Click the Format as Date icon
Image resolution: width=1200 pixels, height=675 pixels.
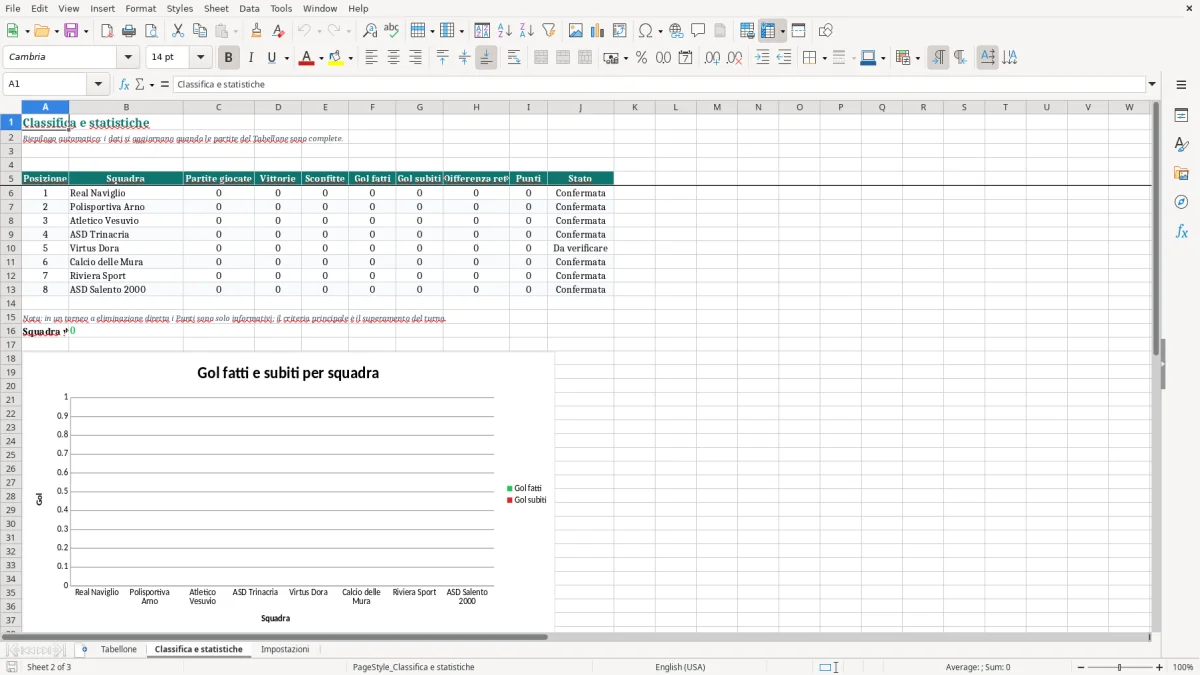685,58
